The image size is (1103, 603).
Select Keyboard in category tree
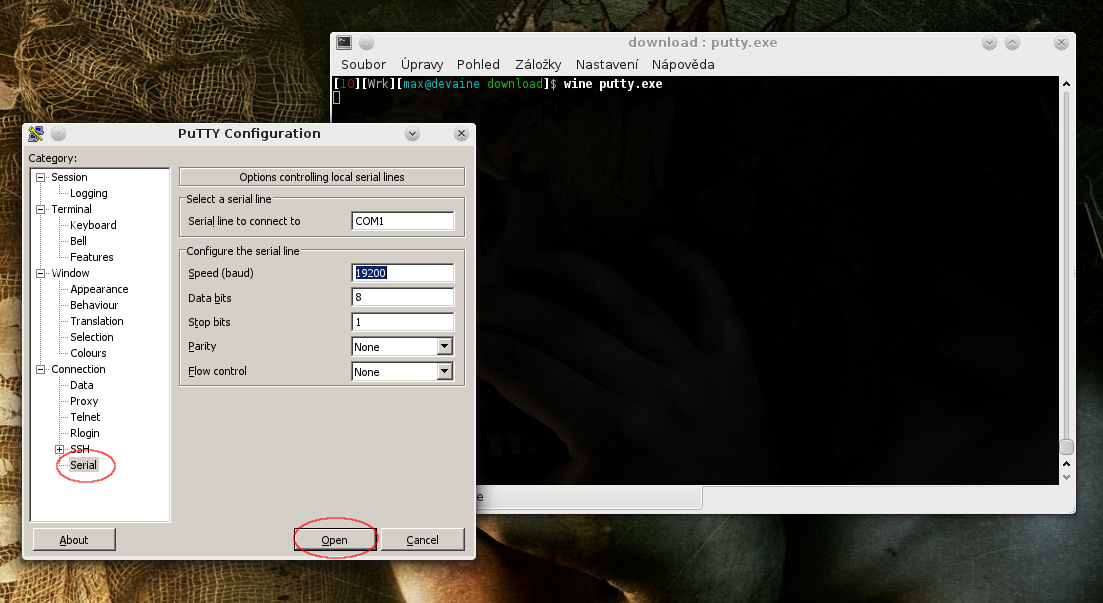[x=93, y=225]
